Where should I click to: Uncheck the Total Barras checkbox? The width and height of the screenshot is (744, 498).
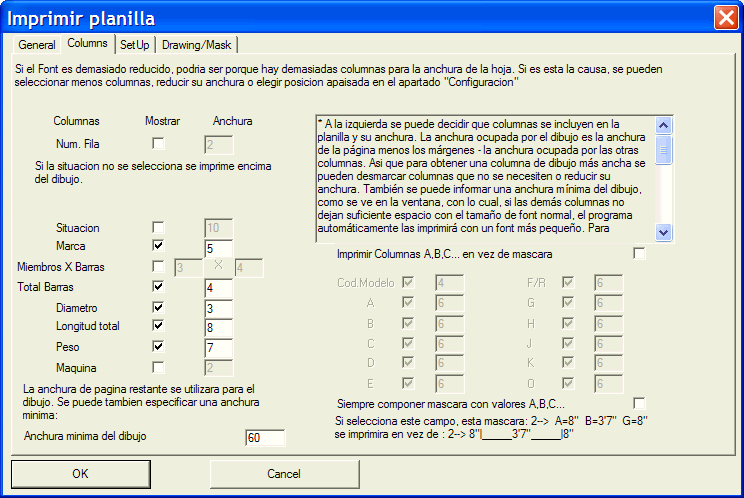pos(158,287)
